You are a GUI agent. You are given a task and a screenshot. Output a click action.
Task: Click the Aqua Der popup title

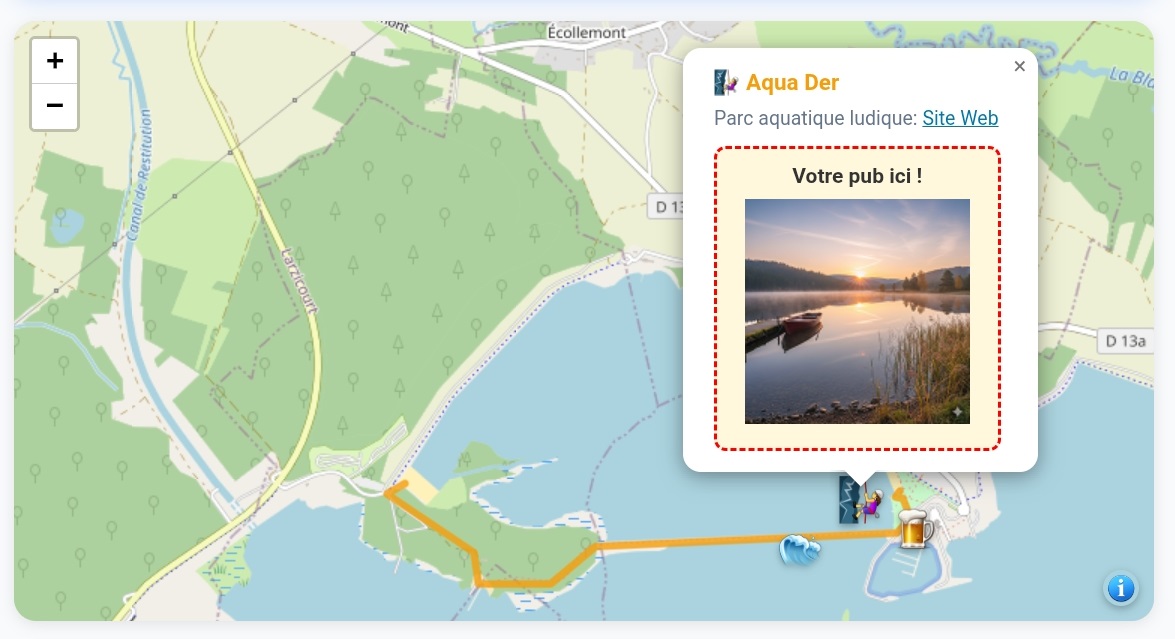pos(792,82)
